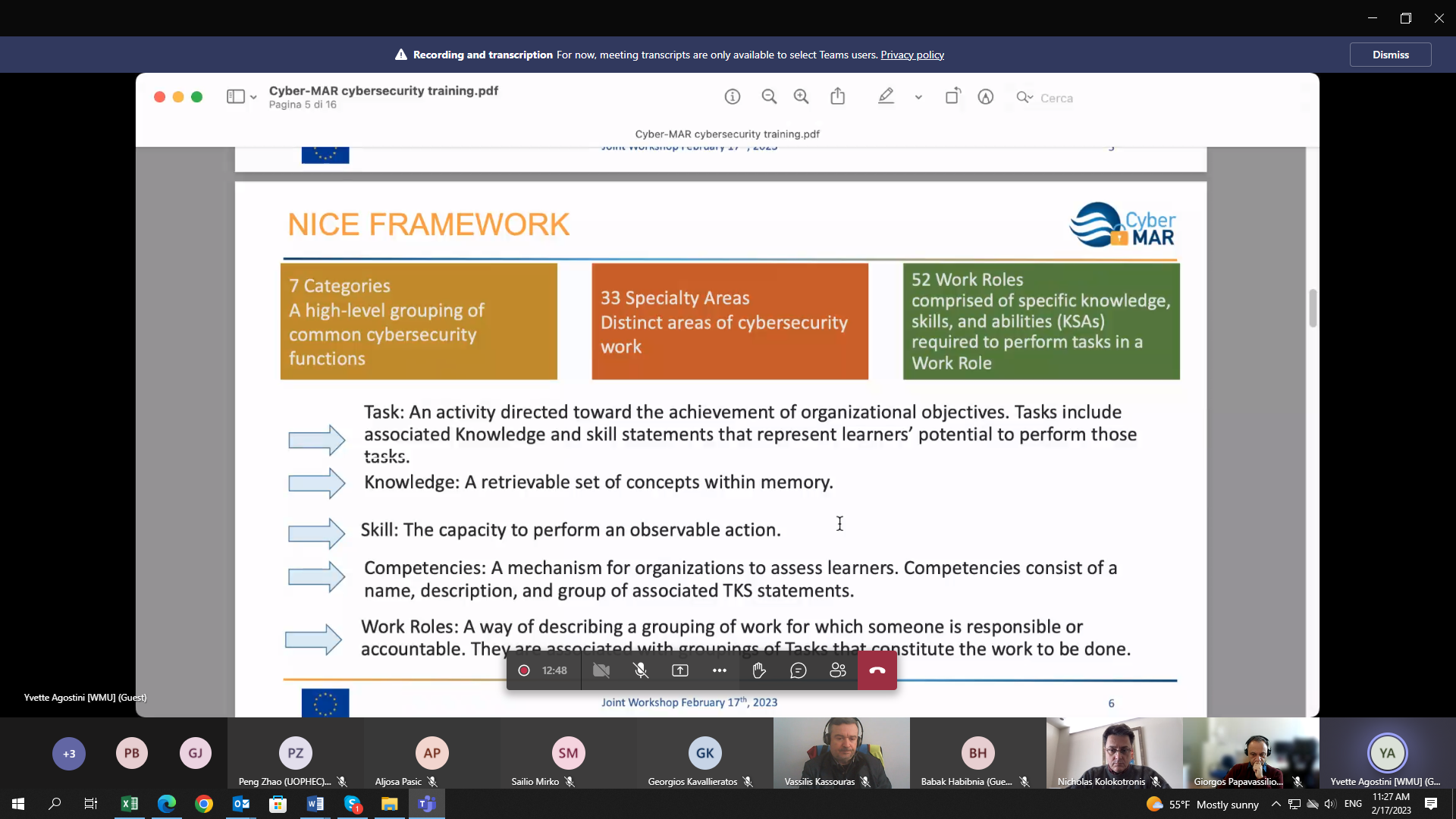This screenshot has height=819, width=1456.
Task: Toggle the camera on or off
Action: tap(601, 670)
